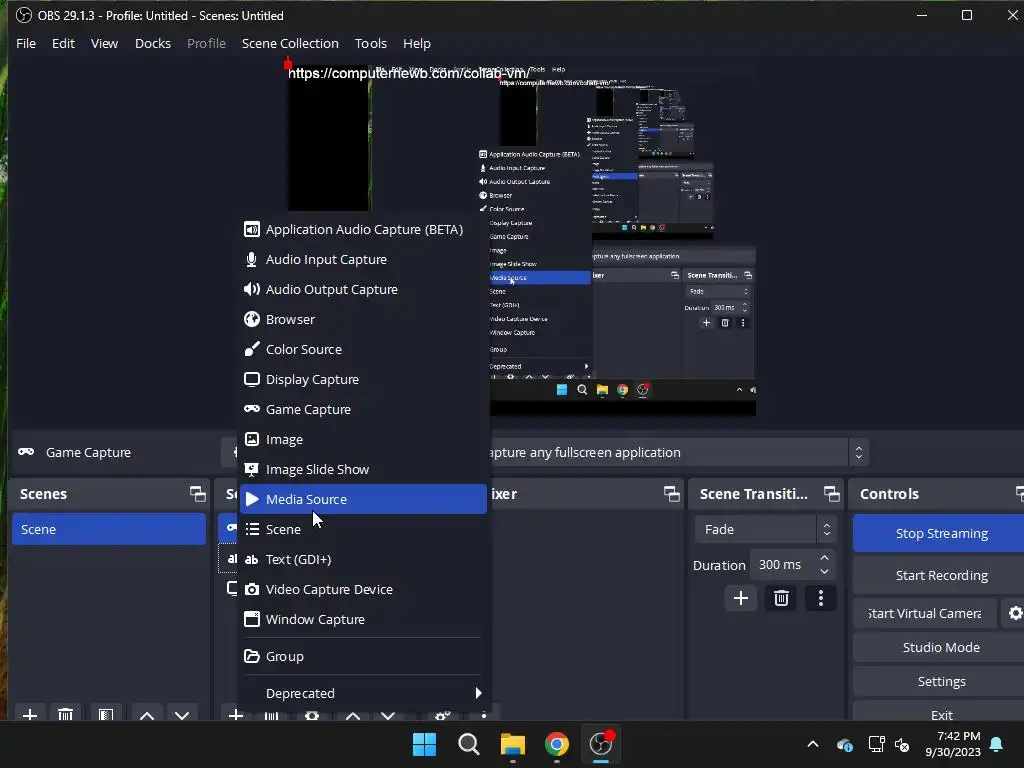Add a Display Capture source
1024x768 pixels.
[363, 379]
